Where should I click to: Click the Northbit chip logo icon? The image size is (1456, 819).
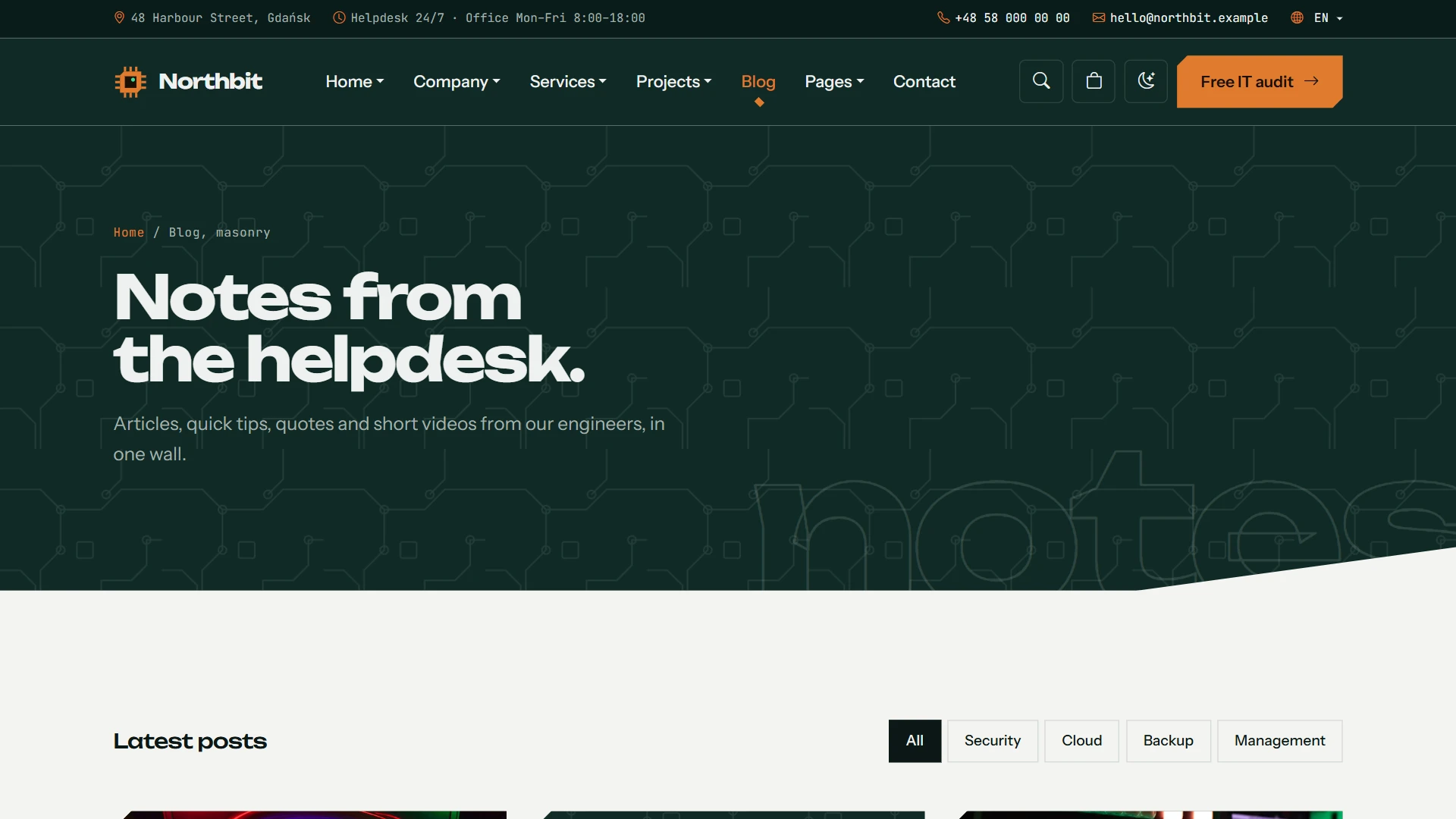pyautogui.click(x=130, y=81)
